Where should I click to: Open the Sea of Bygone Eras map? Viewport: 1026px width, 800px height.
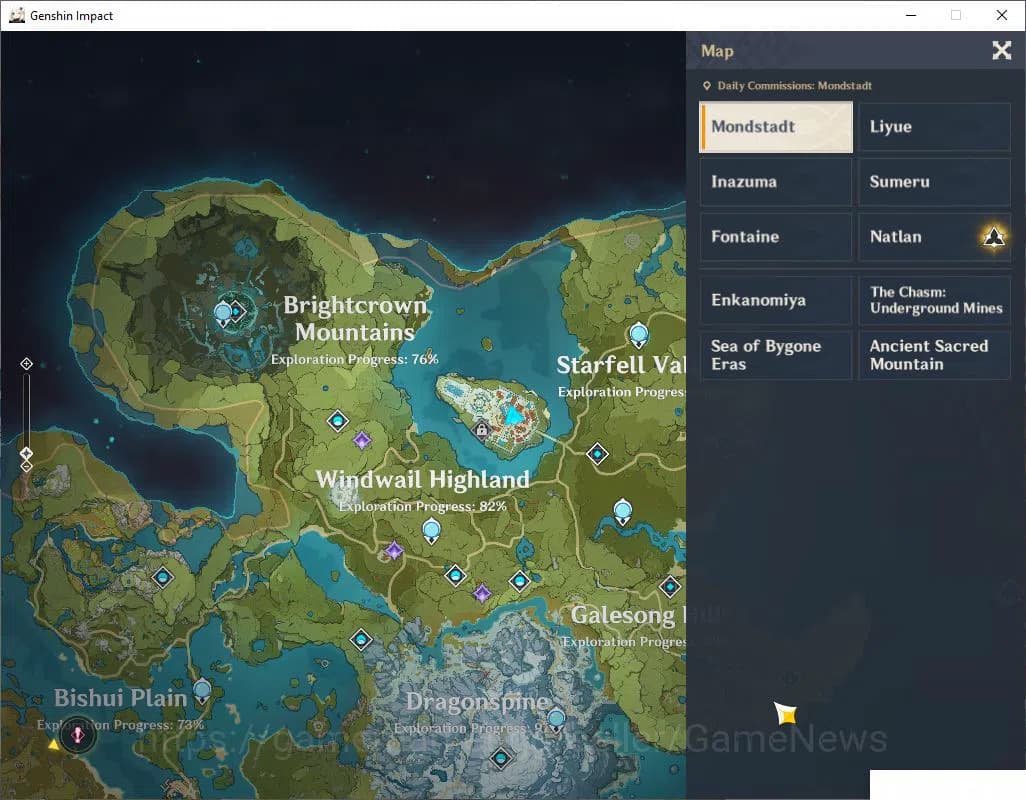point(776,355)
